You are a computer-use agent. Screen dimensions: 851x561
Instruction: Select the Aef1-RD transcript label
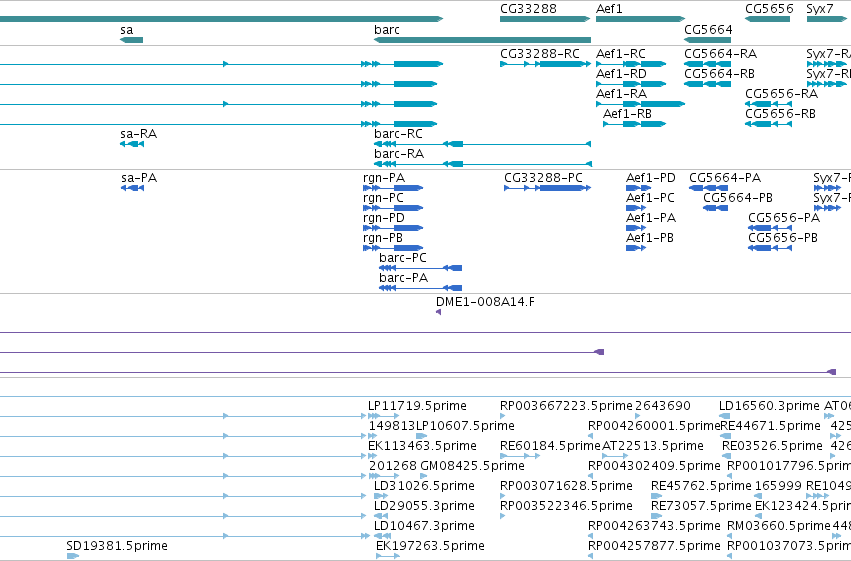click(621, 74)
